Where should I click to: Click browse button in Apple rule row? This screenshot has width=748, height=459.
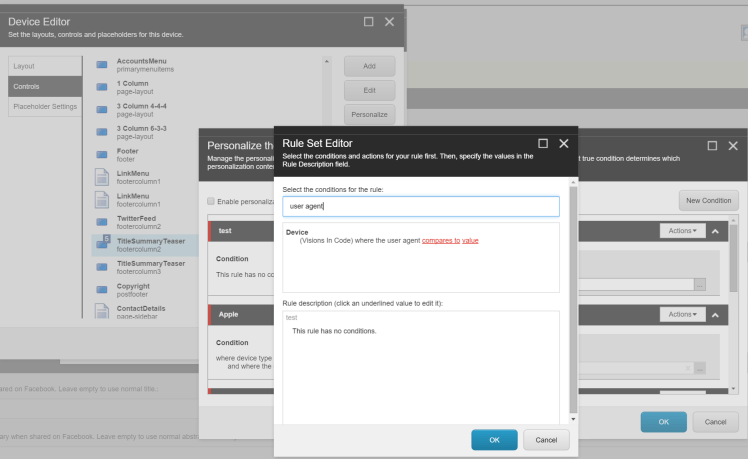click(x=700, y=368)
